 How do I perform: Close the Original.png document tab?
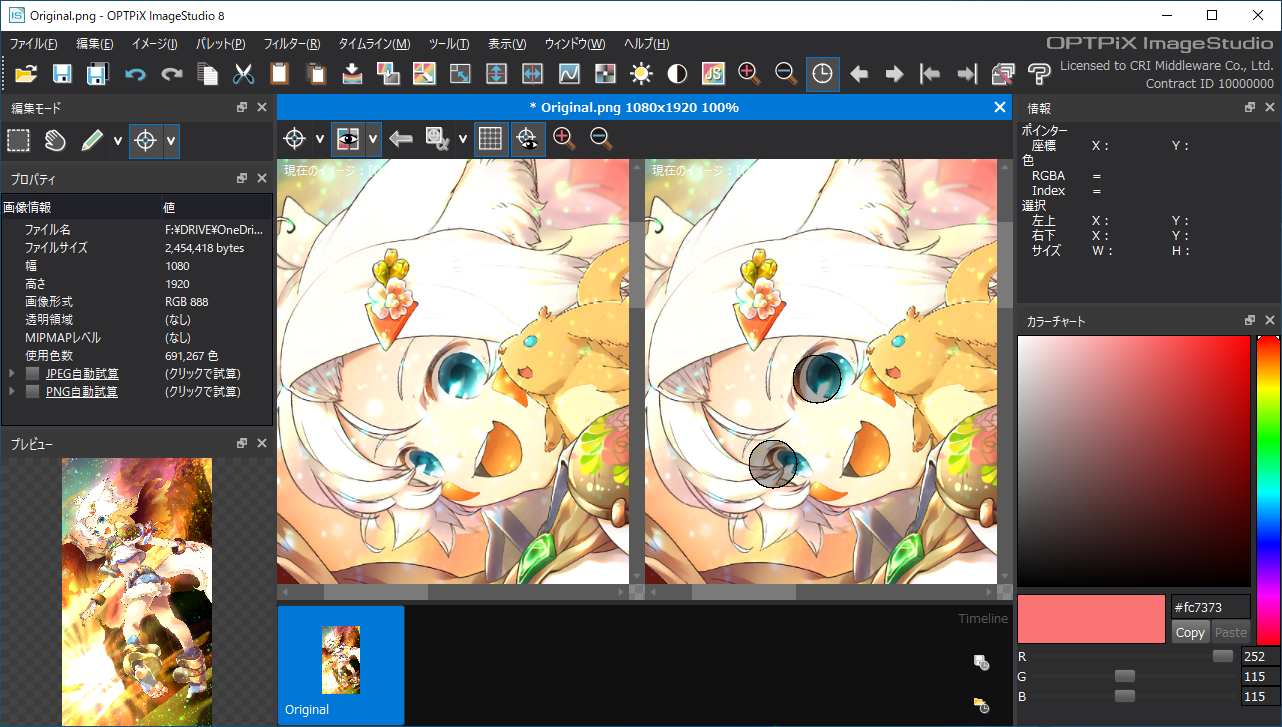click(1000, 107)
